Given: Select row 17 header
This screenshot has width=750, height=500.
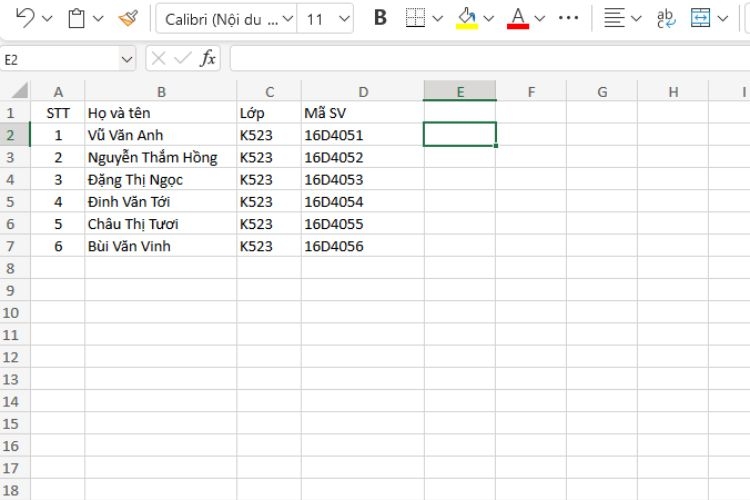Looking at the screenshot, I should 15,468.
